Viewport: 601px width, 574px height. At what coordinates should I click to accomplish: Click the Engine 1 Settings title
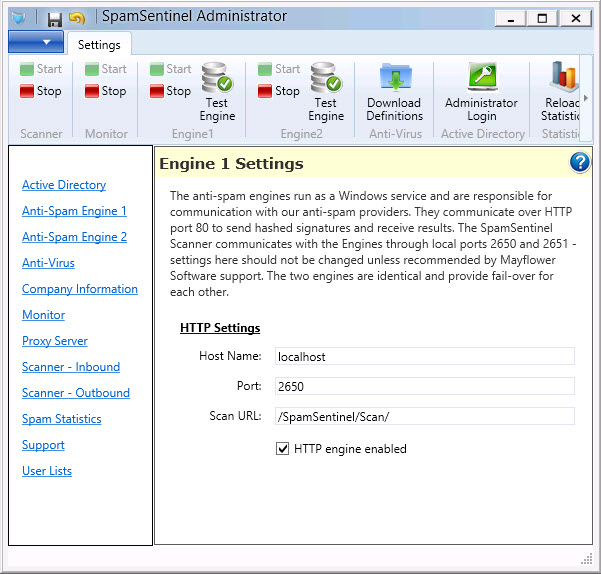pos(231,164)
